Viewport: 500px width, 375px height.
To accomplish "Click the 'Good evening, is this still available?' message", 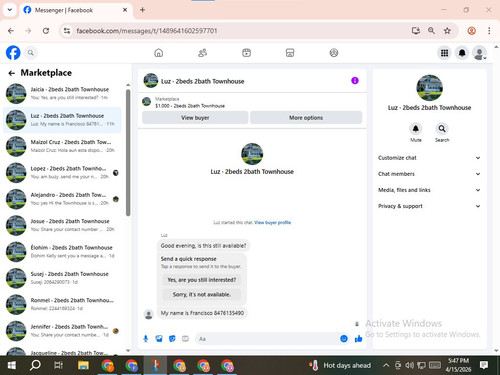I will 203,246.
